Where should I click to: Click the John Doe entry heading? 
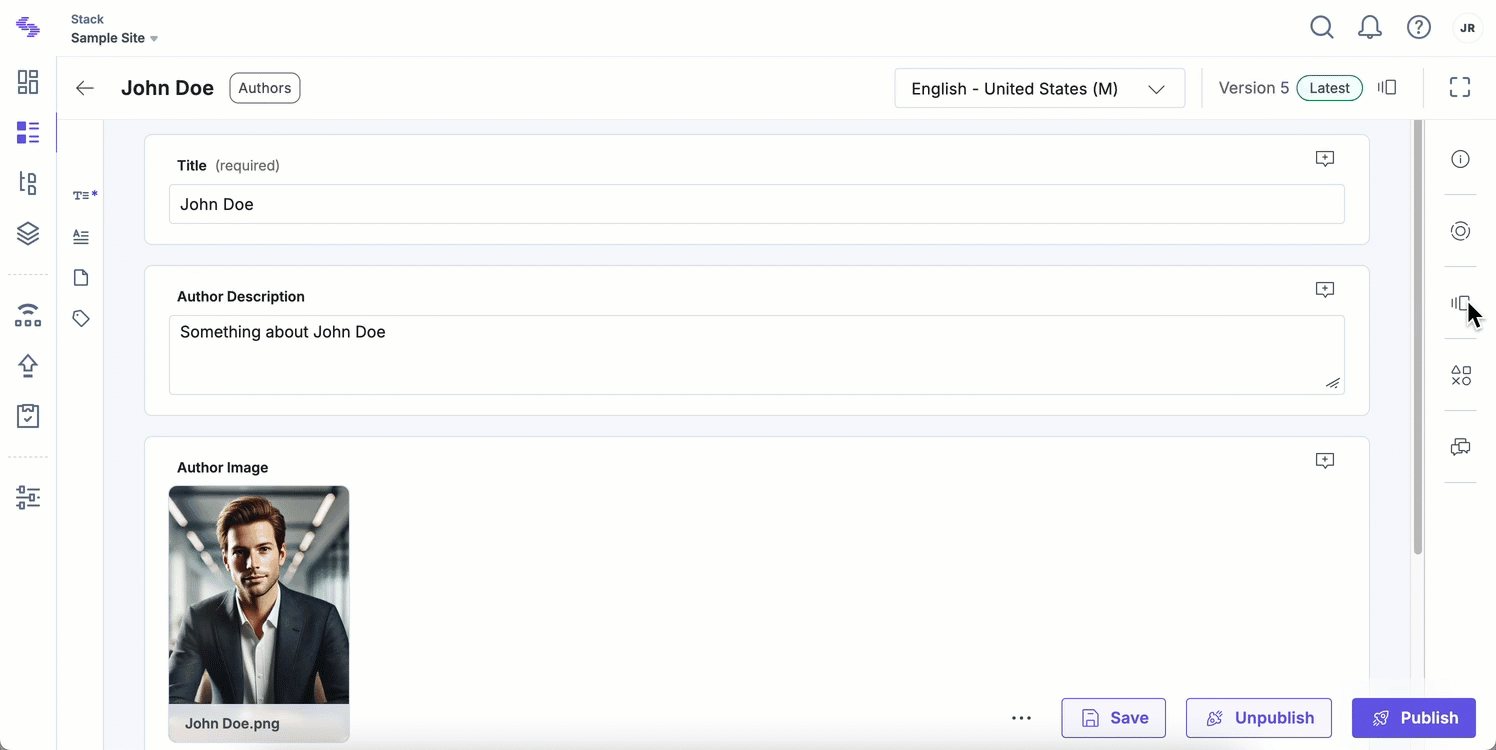click(167, 88)
